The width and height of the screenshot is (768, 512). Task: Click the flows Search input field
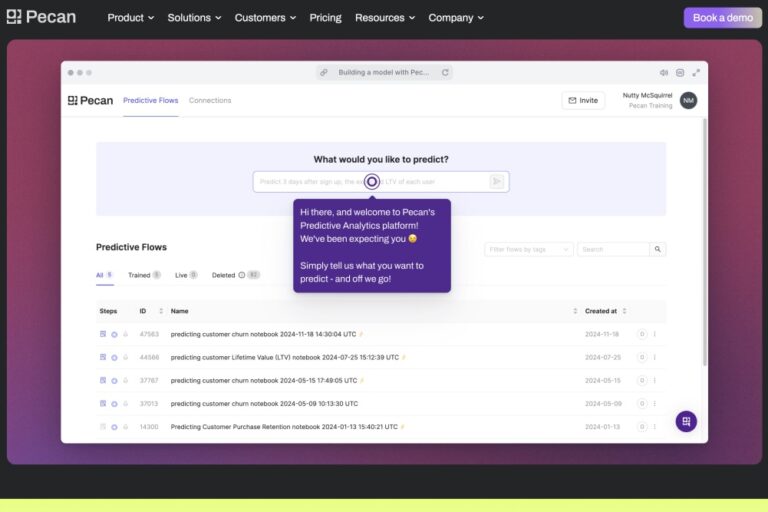click(613, 249)
